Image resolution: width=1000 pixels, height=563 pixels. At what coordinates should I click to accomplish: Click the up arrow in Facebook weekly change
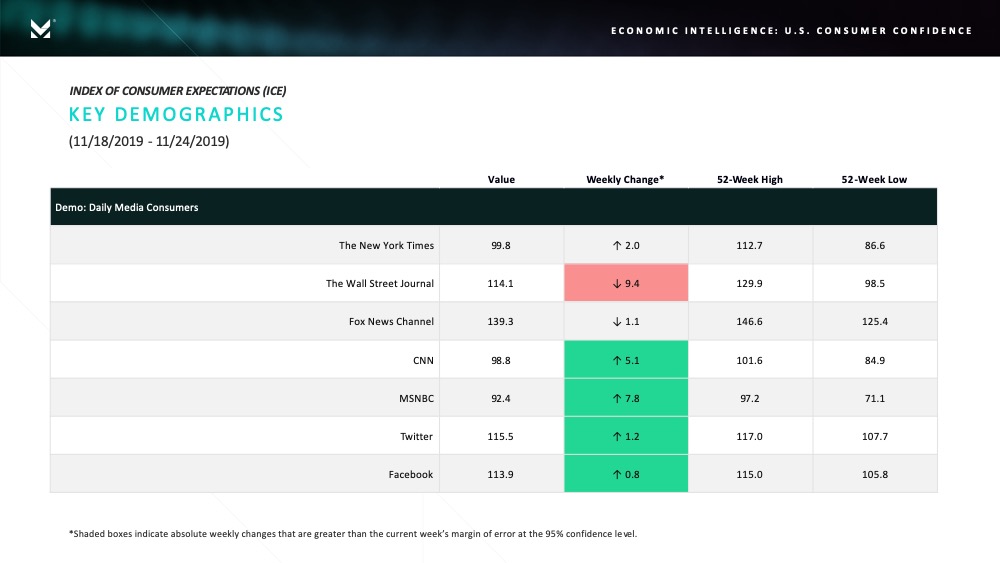pos(617,474)
